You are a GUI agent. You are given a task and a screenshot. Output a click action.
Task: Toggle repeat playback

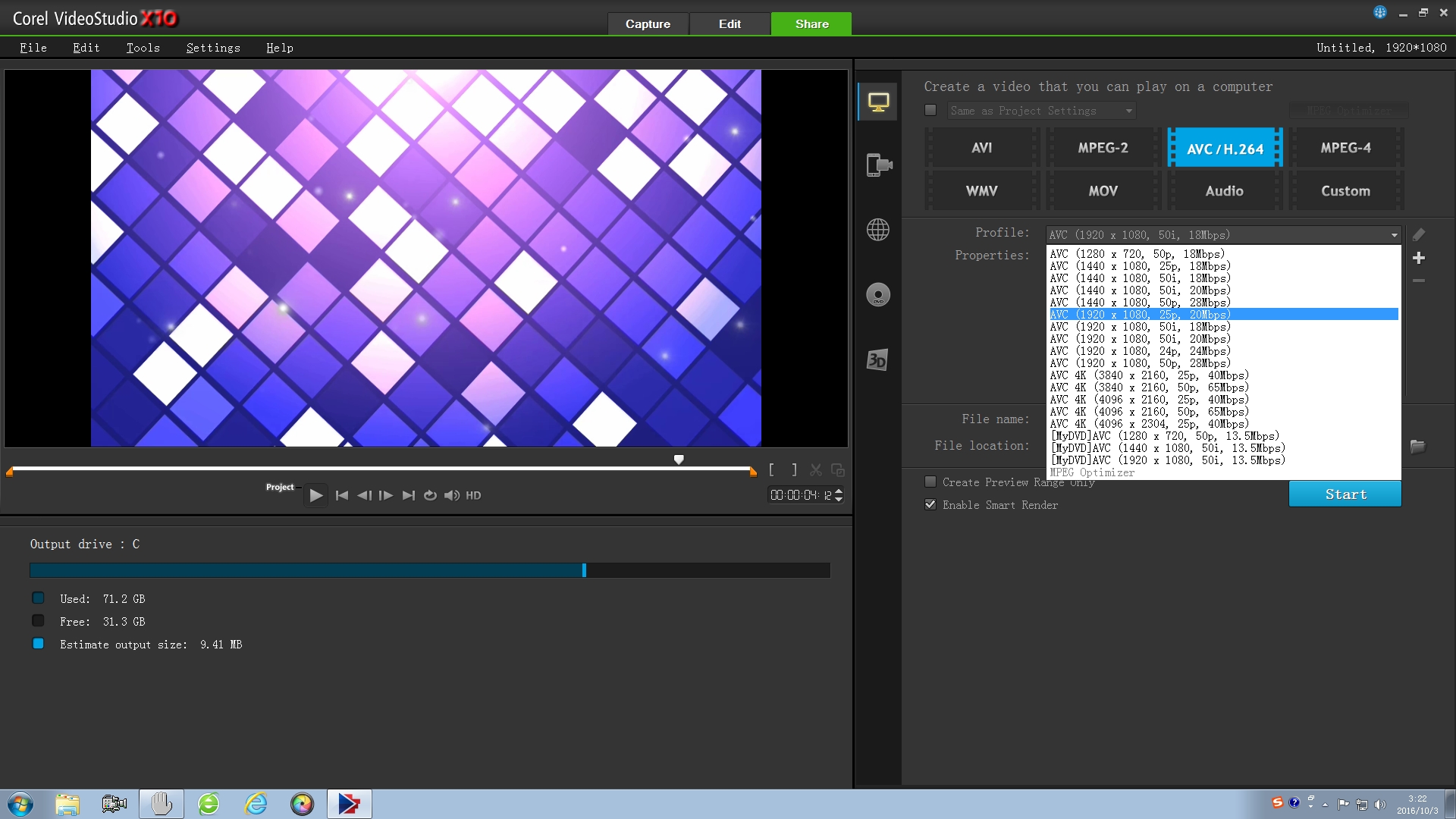(430, 495)
